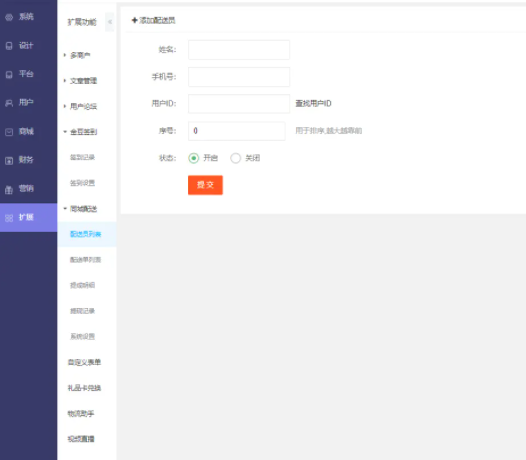This screenshot has height=460, width=526.
Task: Open the 配送单列表 menu item
Action: [86, 260]
